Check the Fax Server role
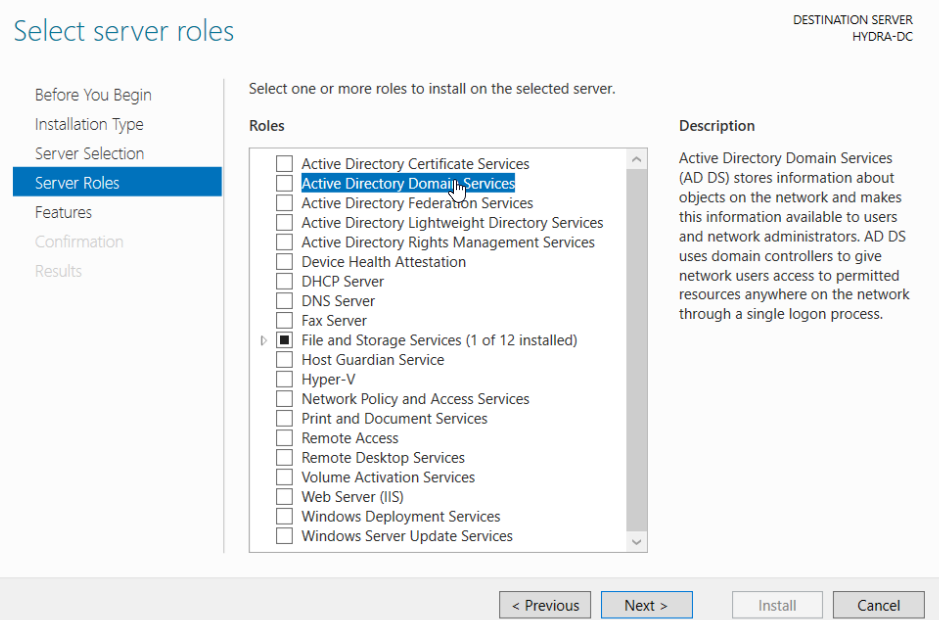This screenshot has height=620, width=939. pos(284,320)
